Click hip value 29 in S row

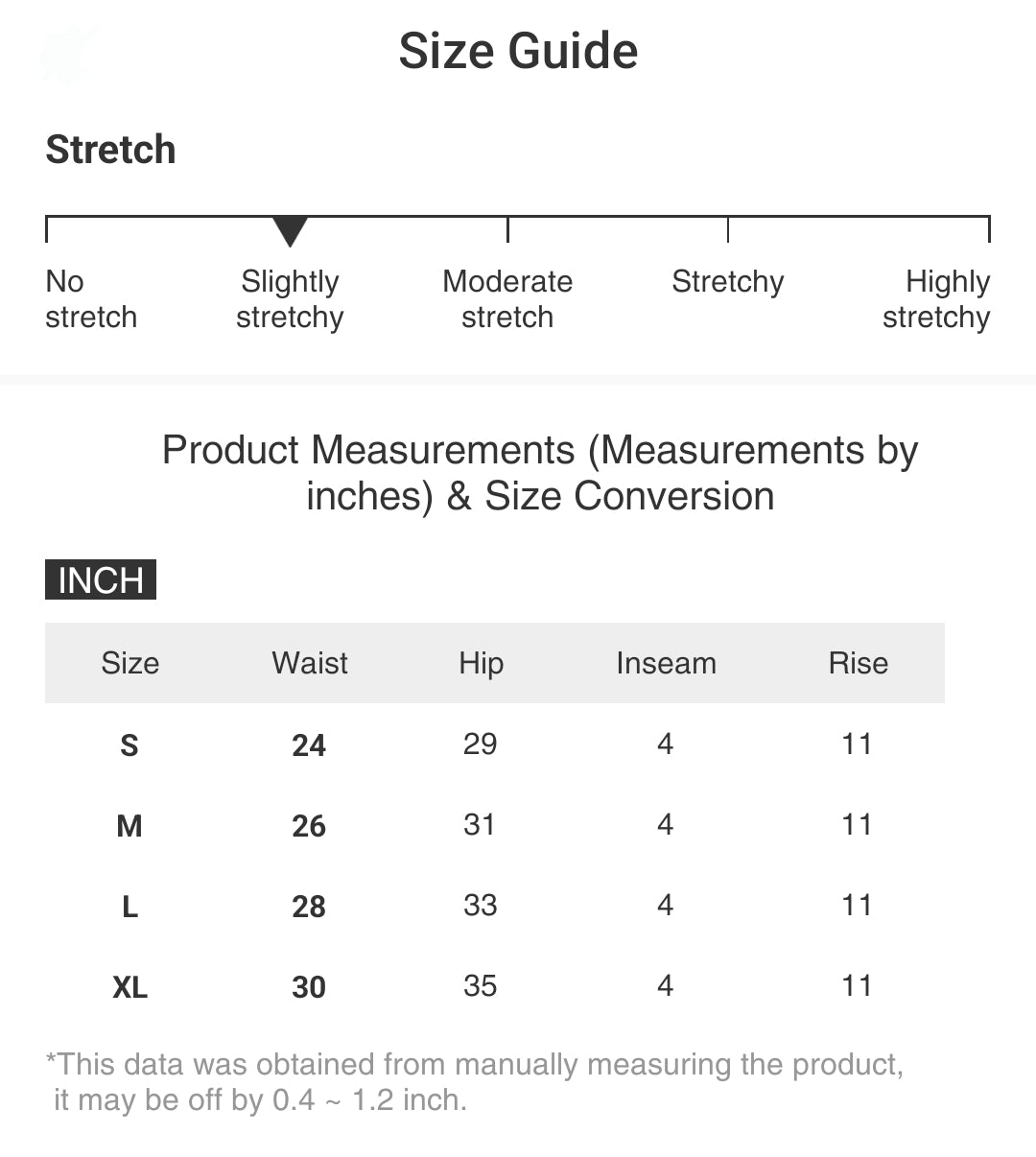coord(480,744)
